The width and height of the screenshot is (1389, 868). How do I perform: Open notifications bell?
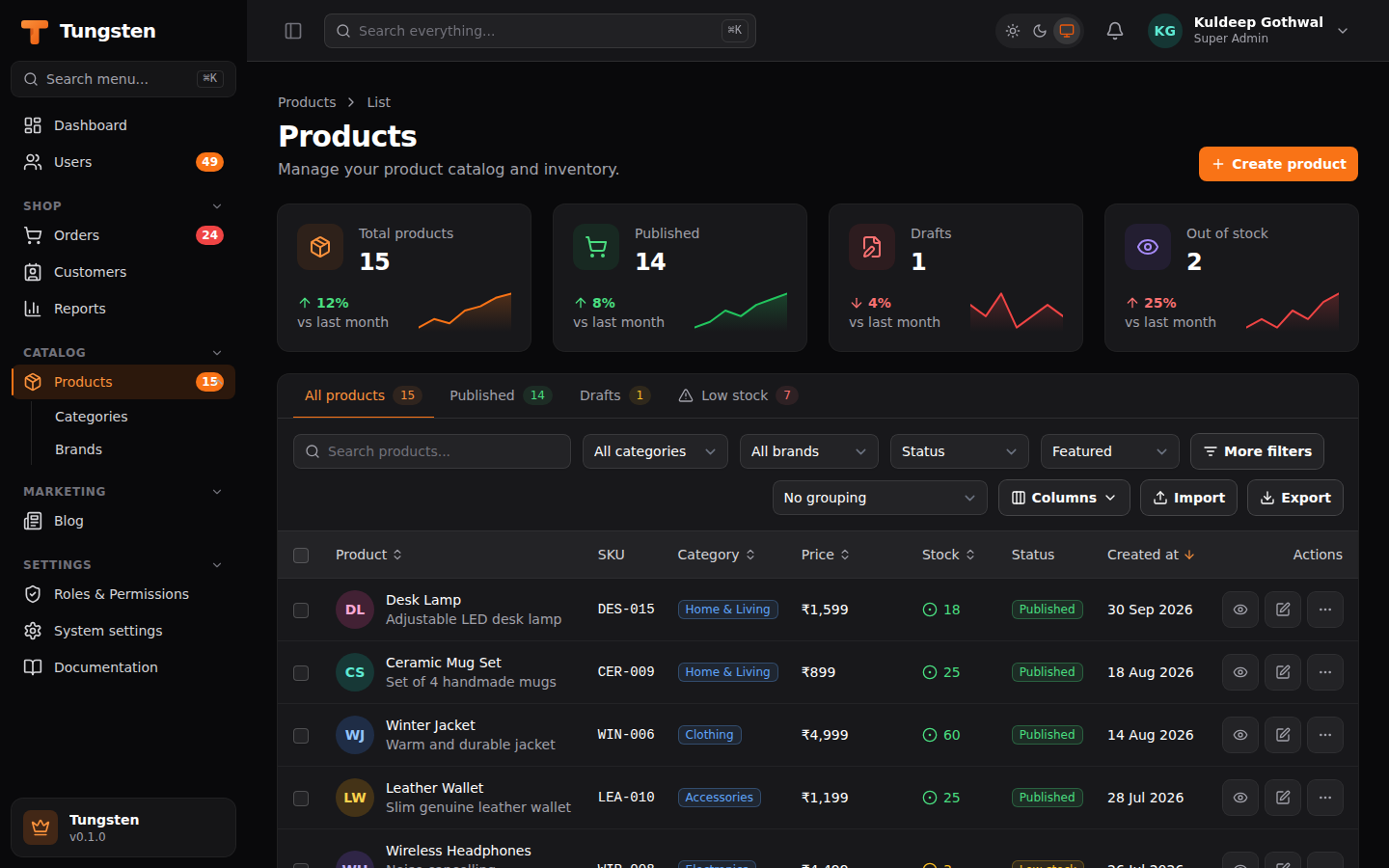pos(1115,31)
